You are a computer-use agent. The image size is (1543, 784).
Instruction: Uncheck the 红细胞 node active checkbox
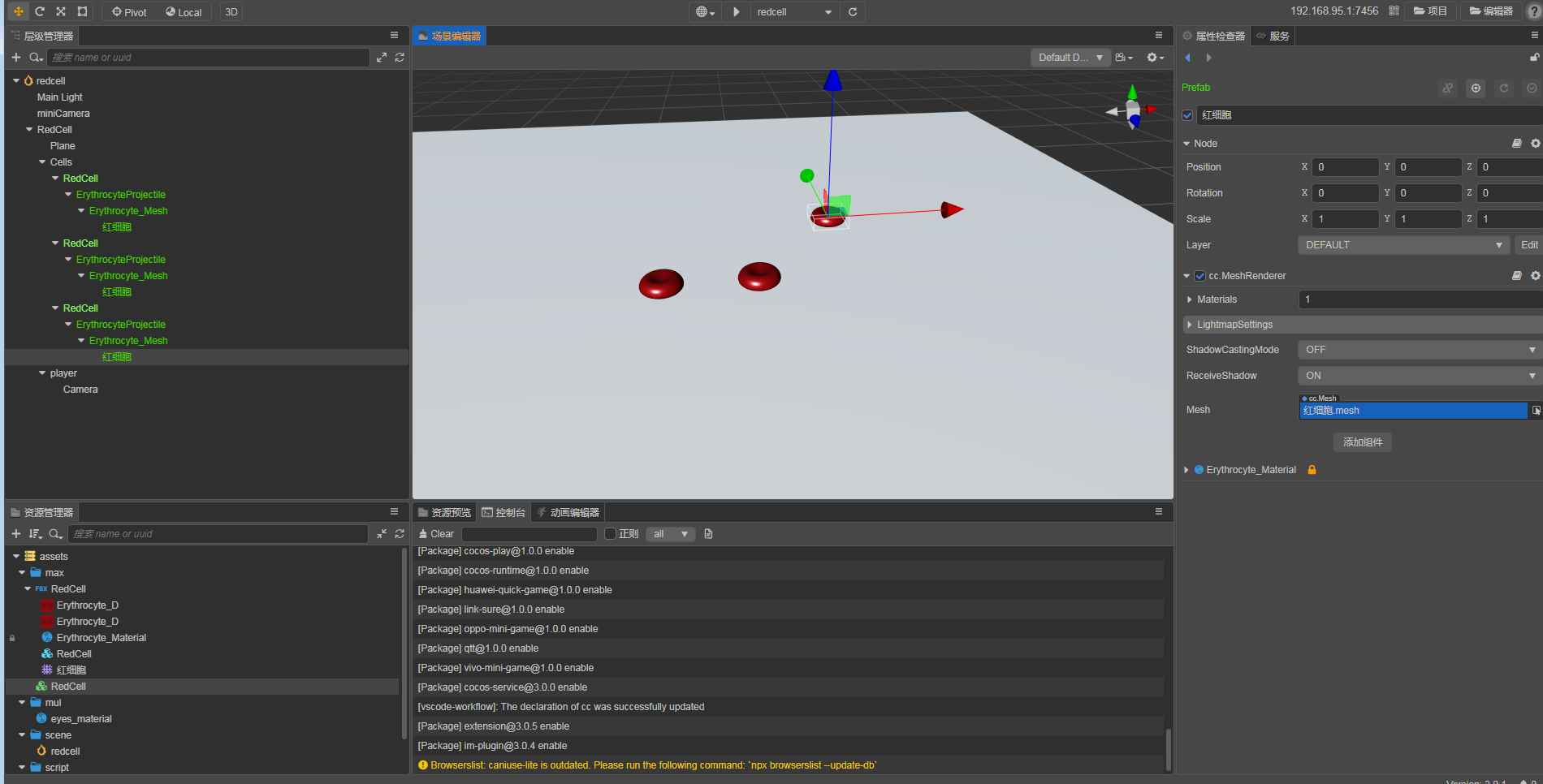pyautogui.click(x=1187, y=115)
